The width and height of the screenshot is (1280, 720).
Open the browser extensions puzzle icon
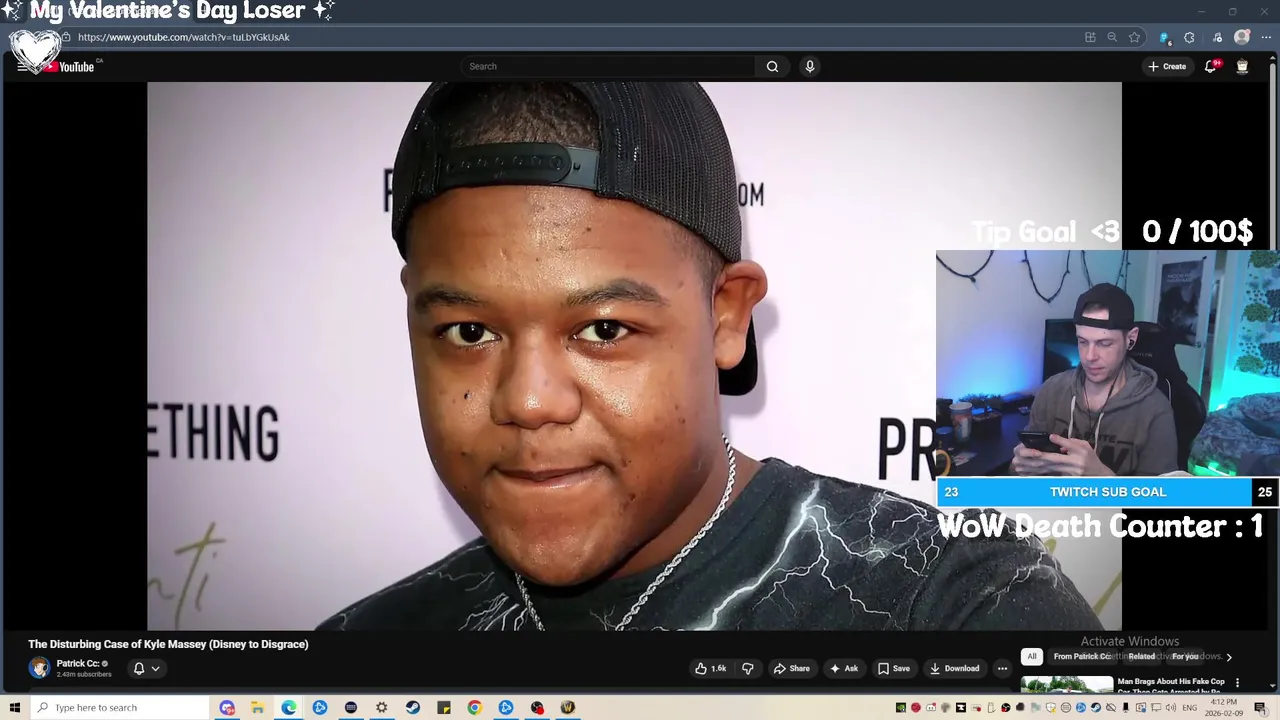click(1189, 37)
